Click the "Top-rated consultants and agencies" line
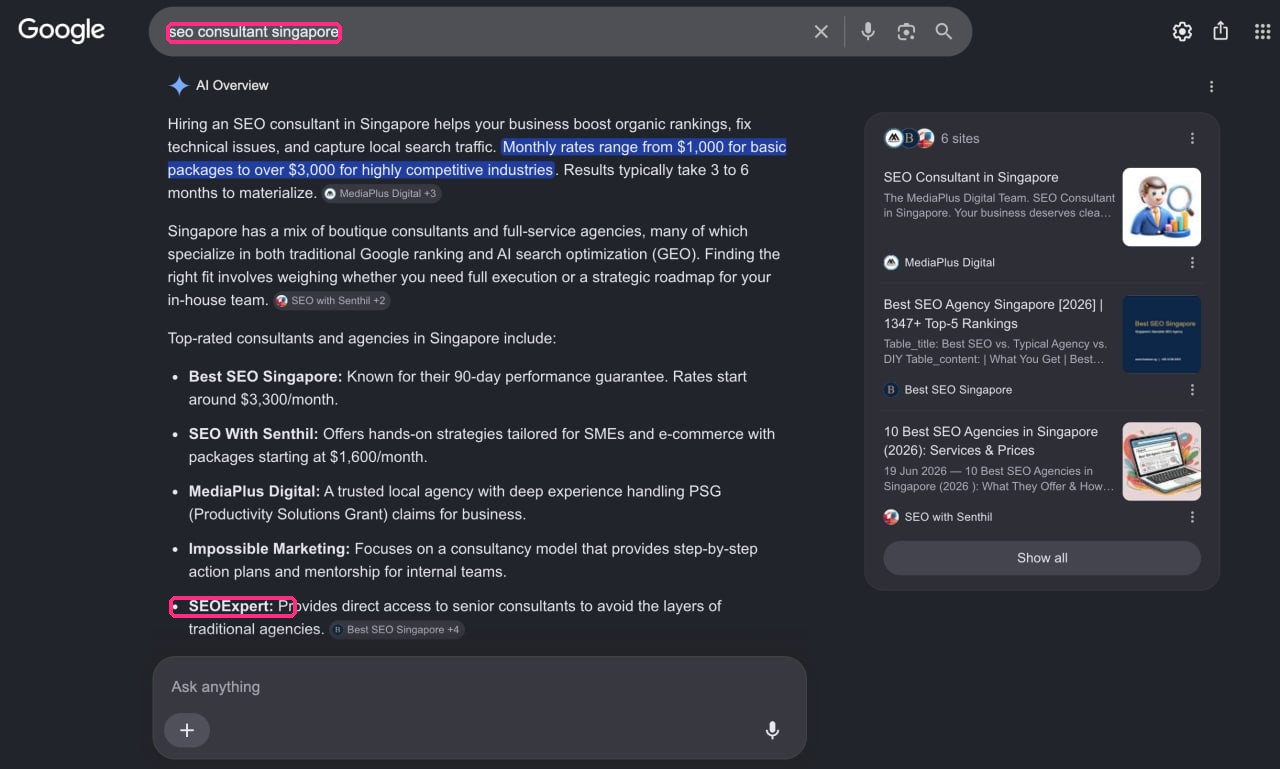This screenshot has width=1280, height=769. (362, 338)
